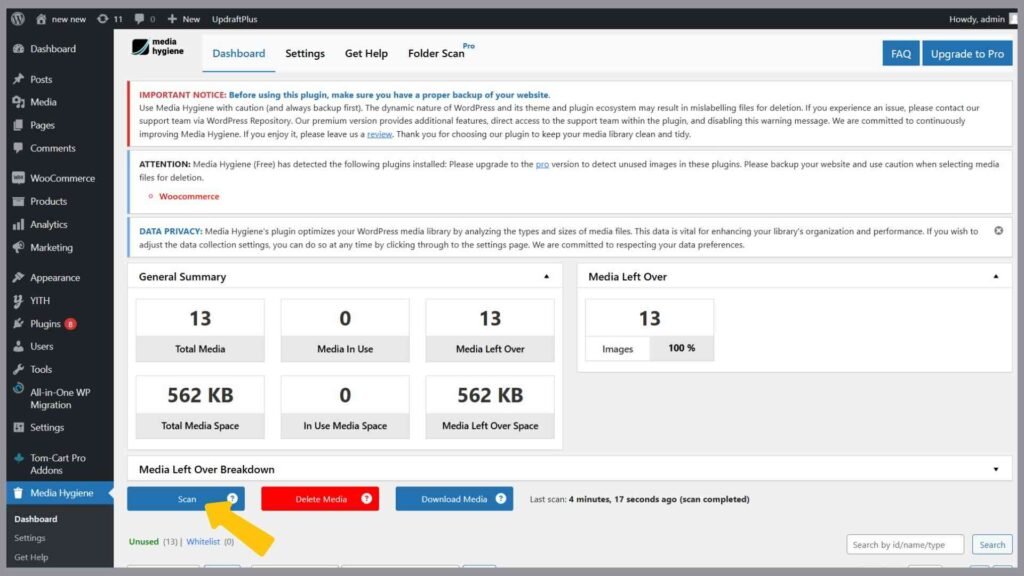This screenshot has height=576, width=1024.
Task: Open the updates counter showing 11
Action: click(x=110, y=19)
